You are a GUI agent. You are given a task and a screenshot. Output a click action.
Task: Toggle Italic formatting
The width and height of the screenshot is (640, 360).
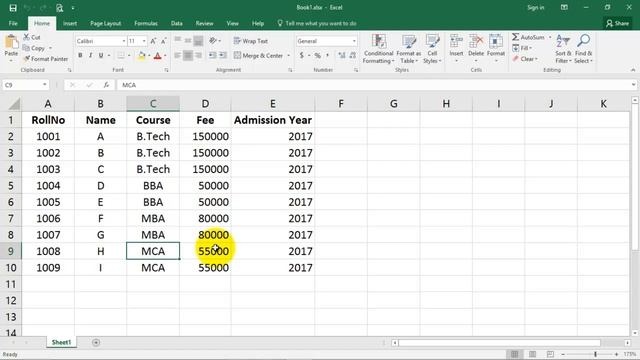(x=90, y=56)
